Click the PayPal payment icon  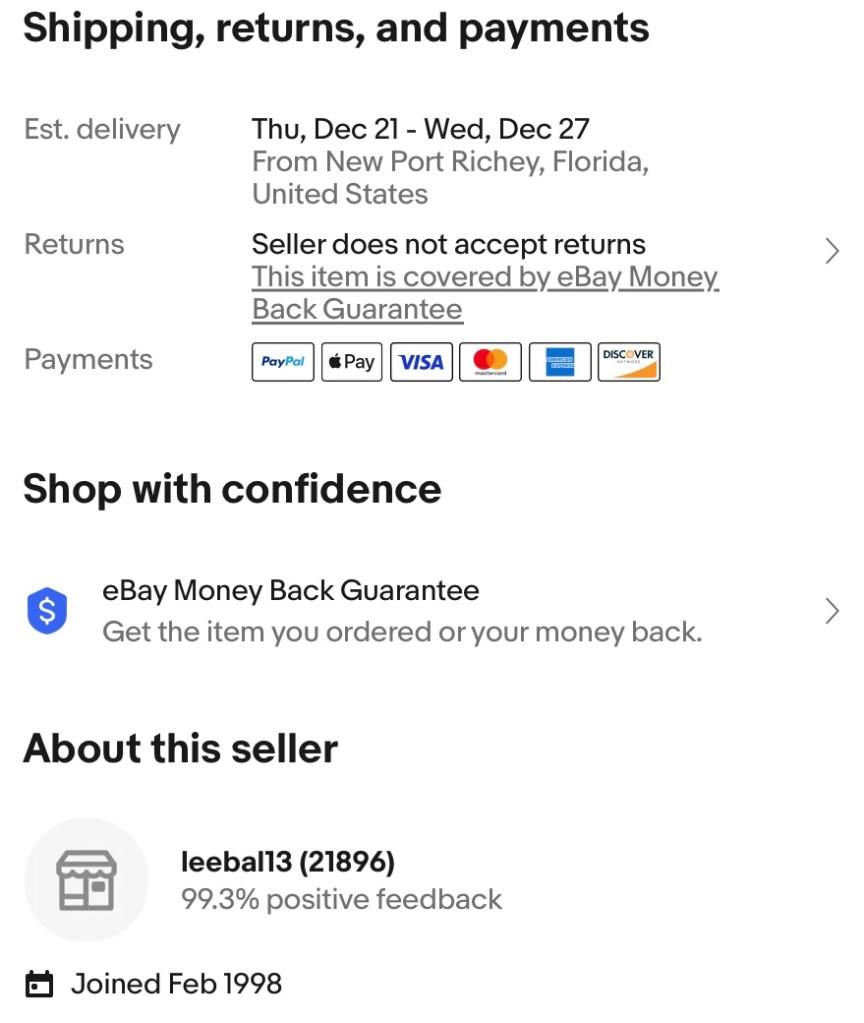[x=282, y=362]
